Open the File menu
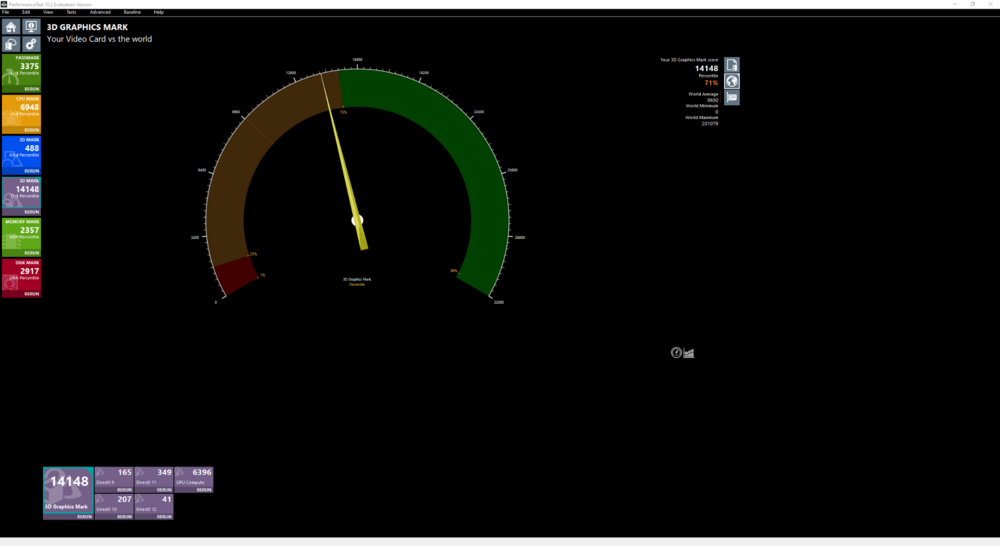The width and height of the screenshot is (1000, 546). pyautogui.click(x=5, y=12)
